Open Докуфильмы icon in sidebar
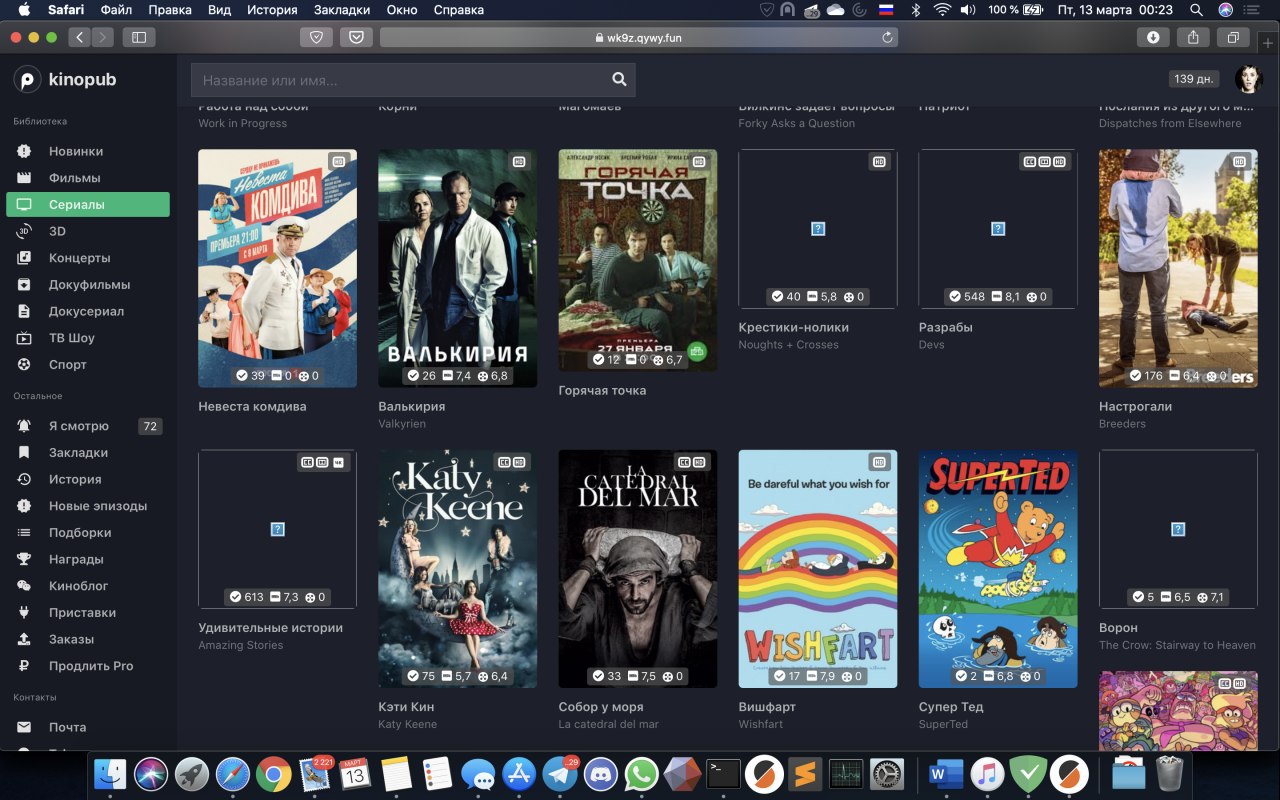This screenshot has width=1280, height=800. (x=25, y=284)
